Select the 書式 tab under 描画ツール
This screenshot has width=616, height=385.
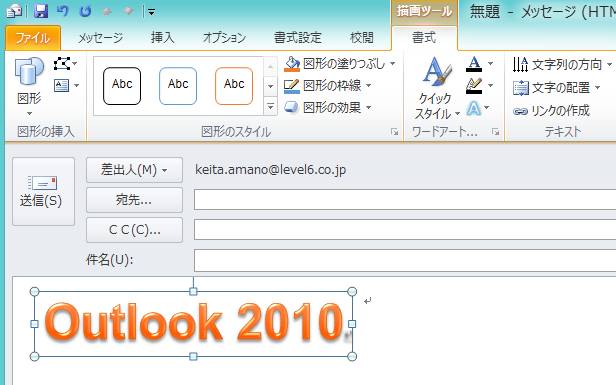click(x=424, y=38)
